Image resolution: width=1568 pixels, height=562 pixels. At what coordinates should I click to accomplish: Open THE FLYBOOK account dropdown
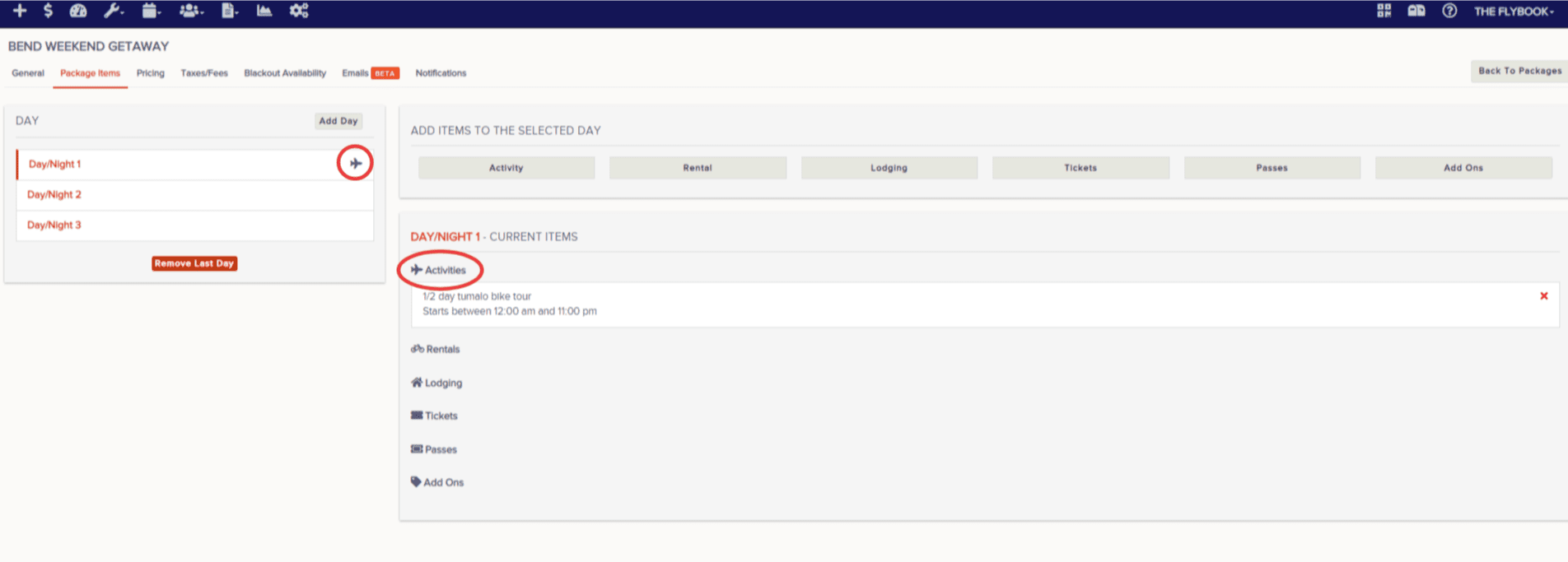click(x=1514, y=12)
